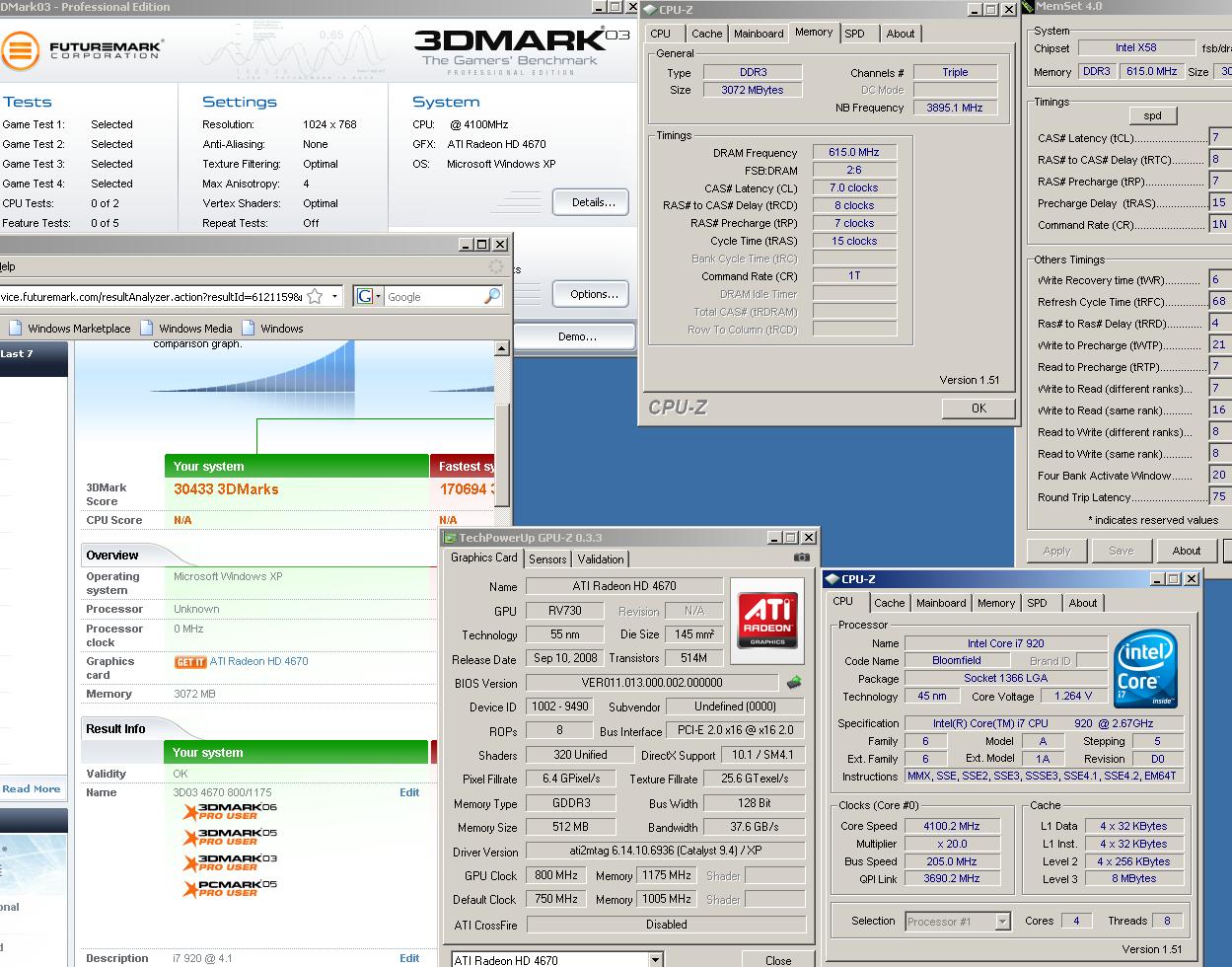Open the CPU-Z Processor #1 selection dropdown
This screenshot has width=1232, height=967.
(x=1002, y=922)
